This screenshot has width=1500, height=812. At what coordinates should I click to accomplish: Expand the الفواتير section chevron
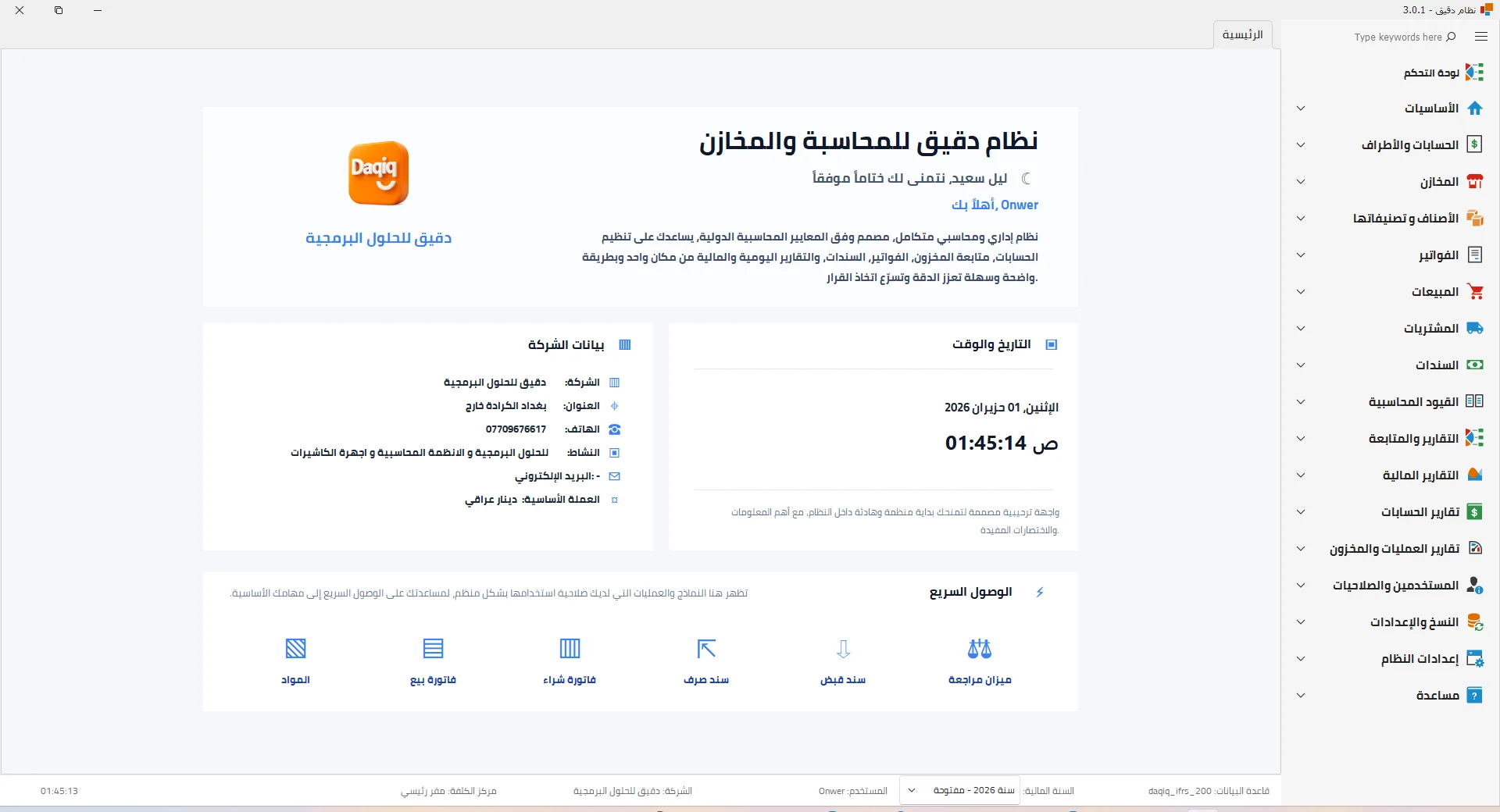1301,255
